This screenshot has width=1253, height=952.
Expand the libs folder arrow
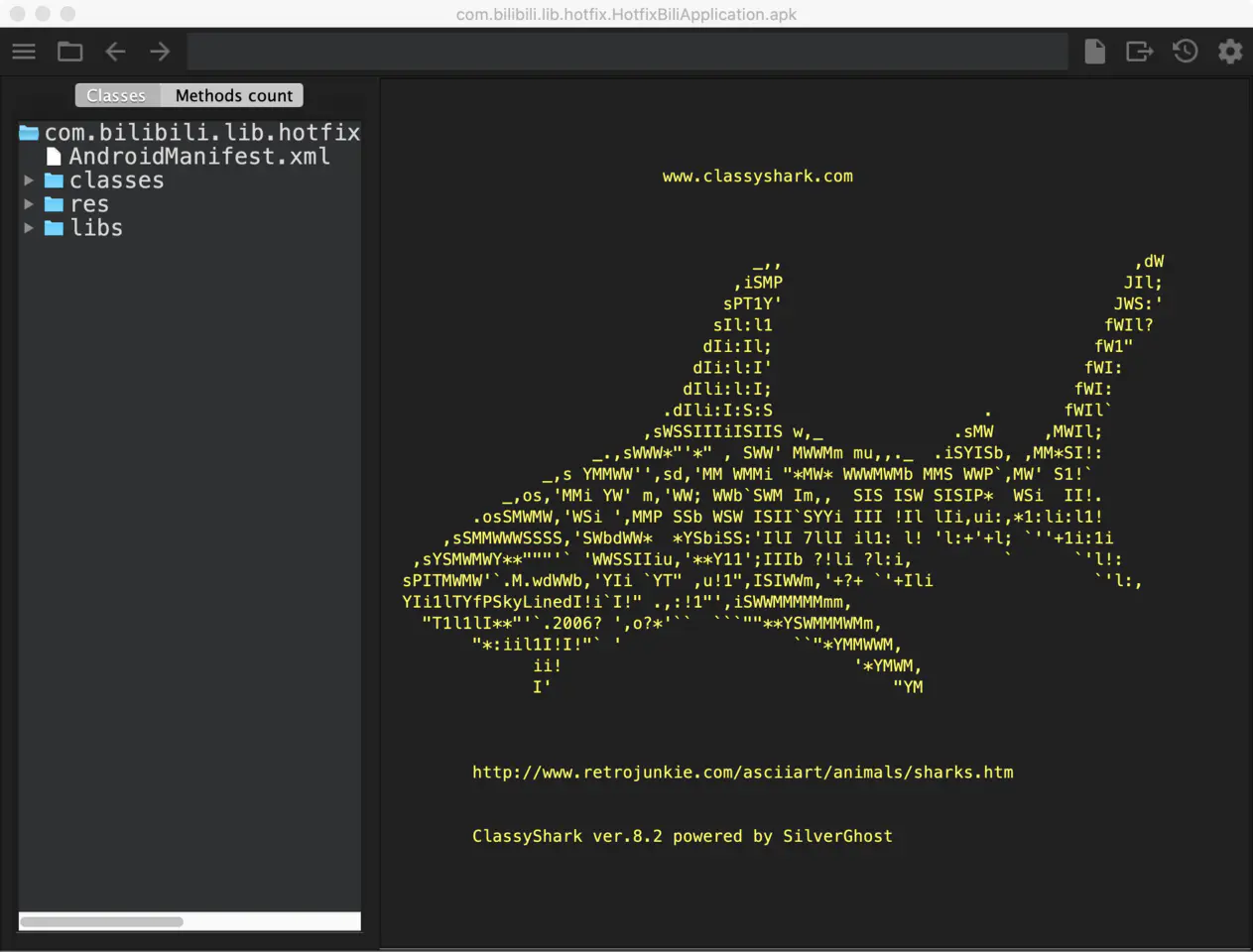click(29, 228)
